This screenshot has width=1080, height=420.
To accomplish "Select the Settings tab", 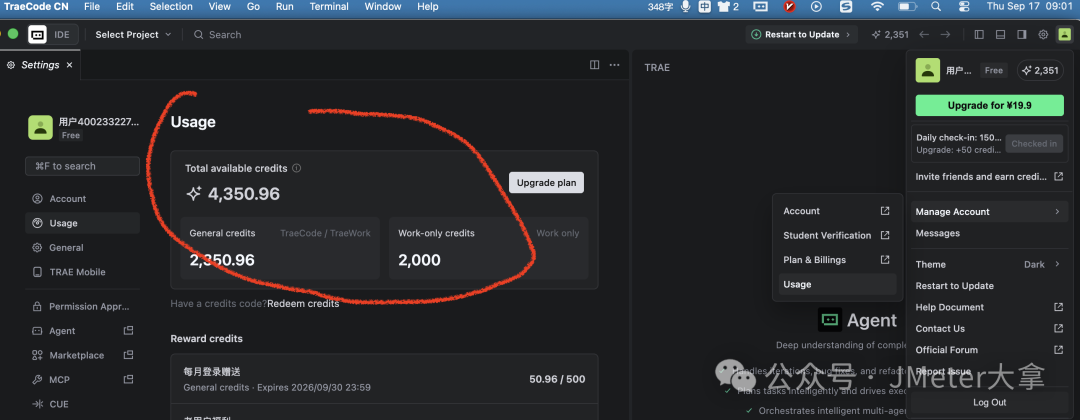I will (x=40, y=65).
